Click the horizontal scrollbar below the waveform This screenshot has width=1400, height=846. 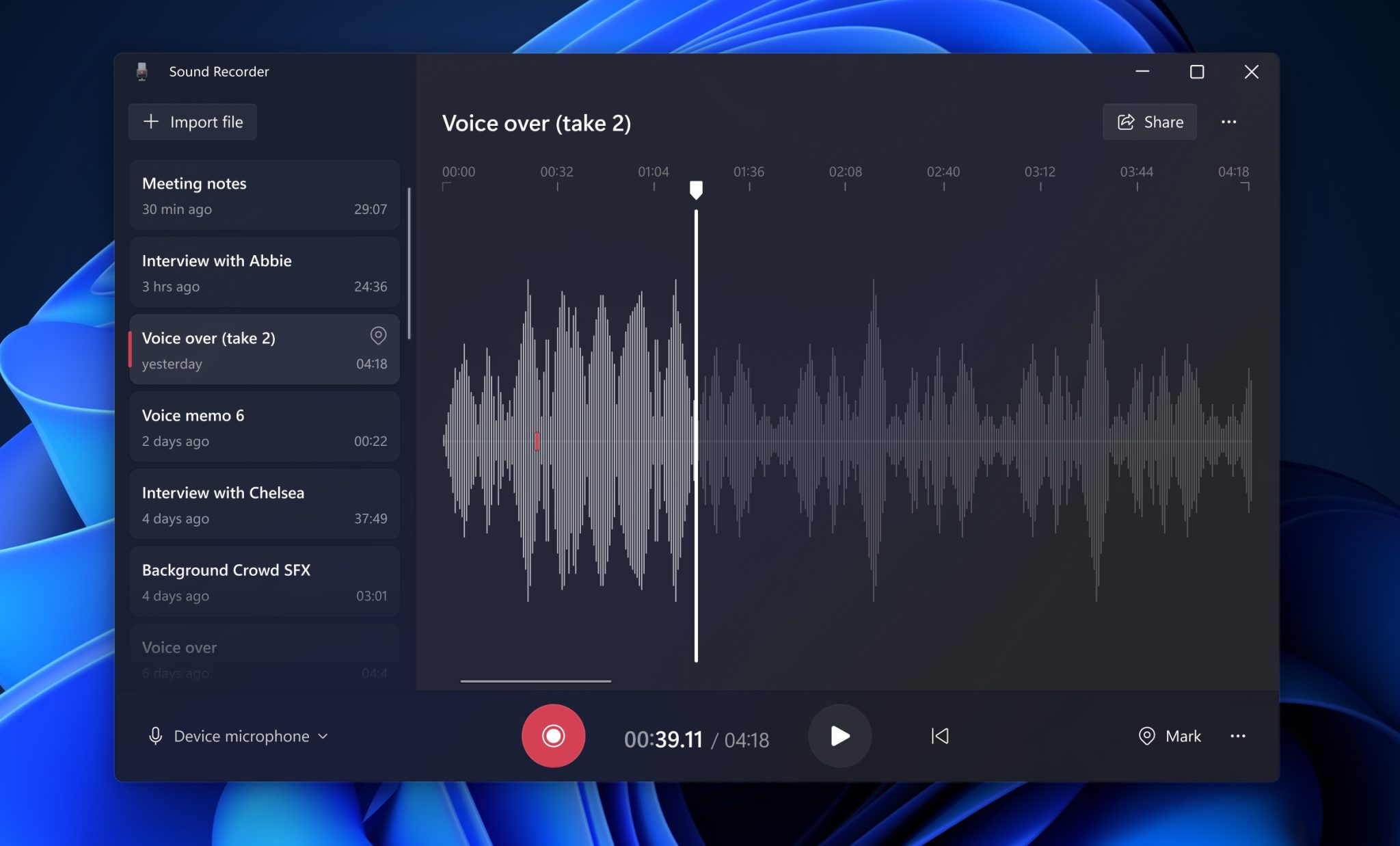535,681
